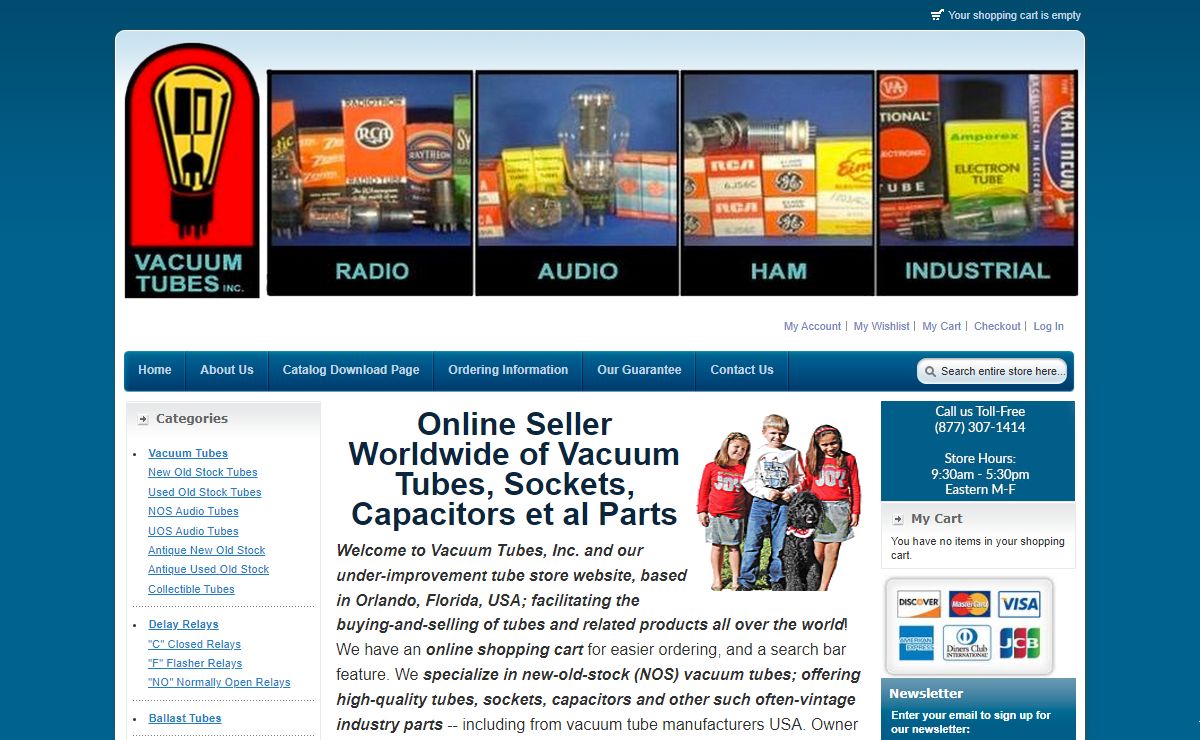This screenshot has width=1200, height=740.
Task: Click the American Express icon
Action: [916, 642]
